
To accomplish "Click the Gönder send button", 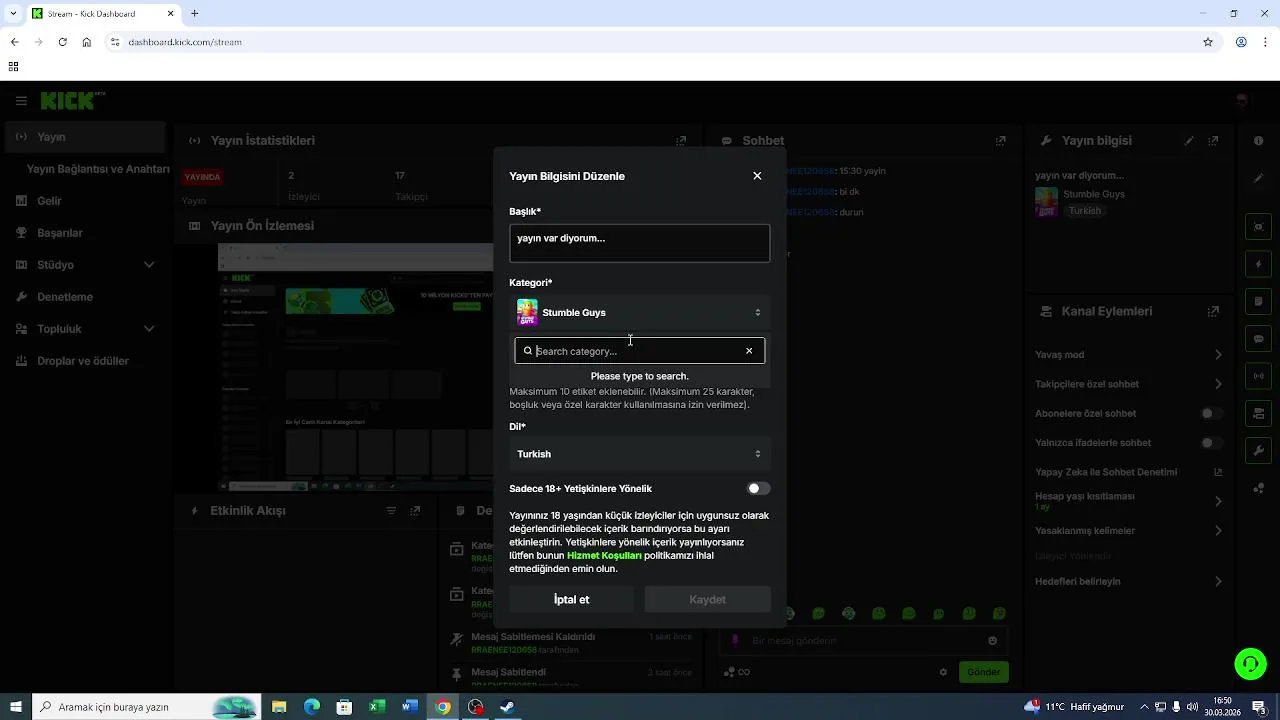I will coord(983,672).
